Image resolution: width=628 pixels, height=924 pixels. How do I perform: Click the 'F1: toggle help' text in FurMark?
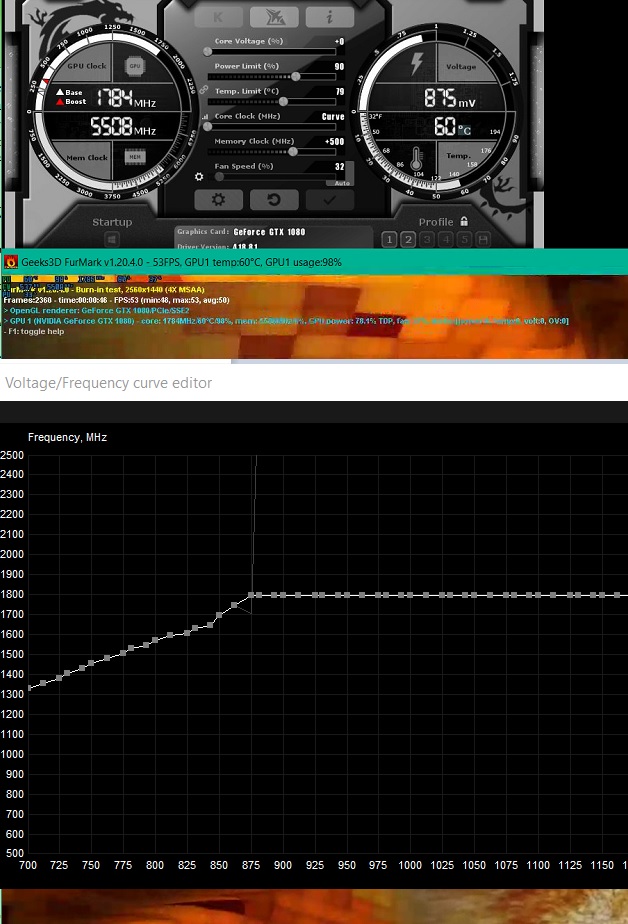pyautogui.click(x=34, y=331)
